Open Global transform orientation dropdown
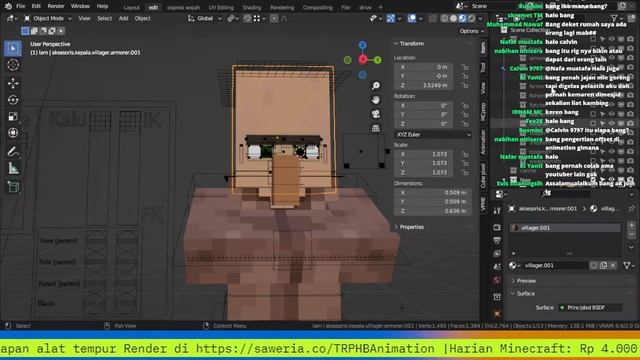Image resolution: width=640 pixels, height=360 pixels. point(204,18)
